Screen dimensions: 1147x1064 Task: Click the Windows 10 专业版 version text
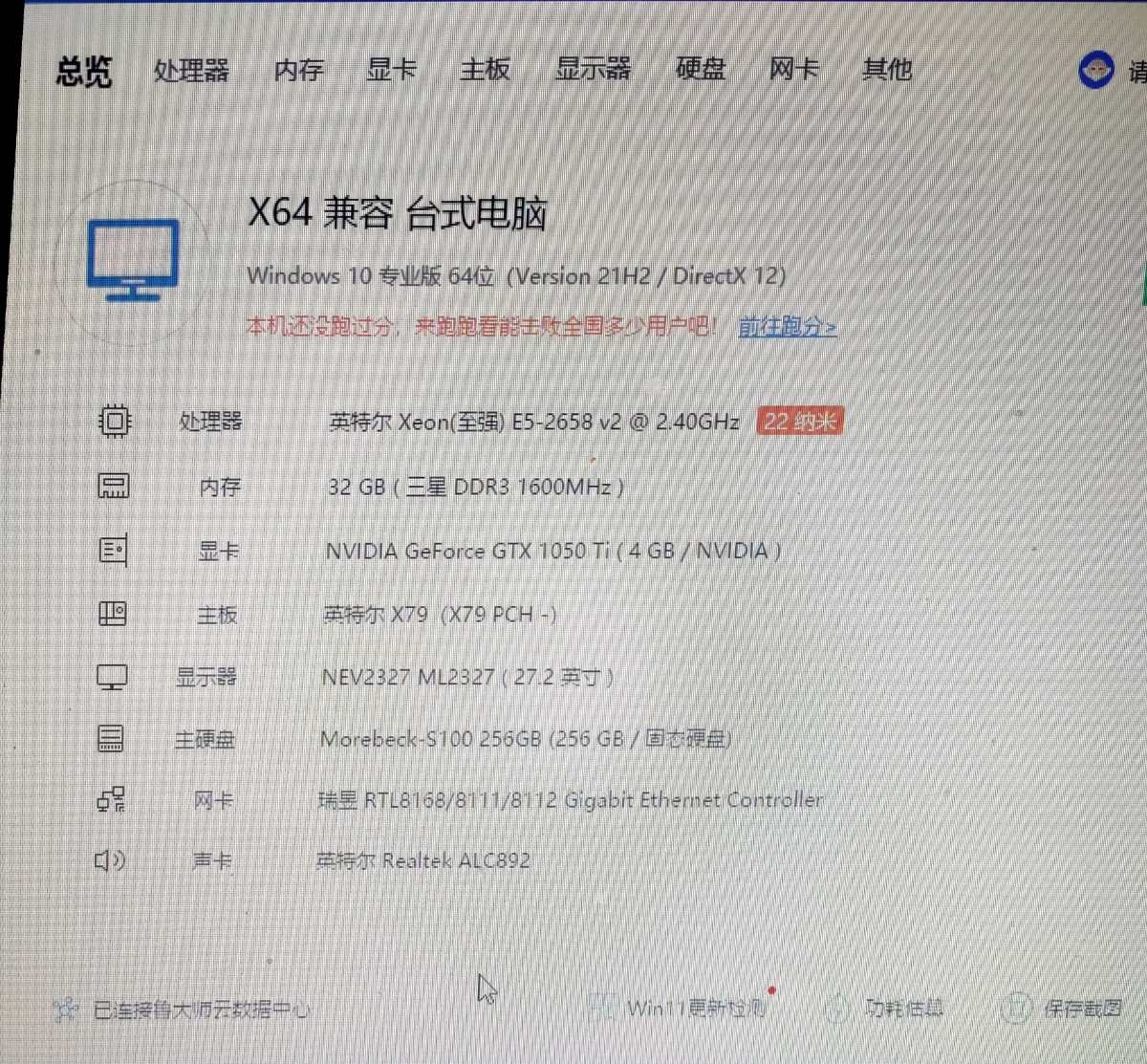point(516,276)
